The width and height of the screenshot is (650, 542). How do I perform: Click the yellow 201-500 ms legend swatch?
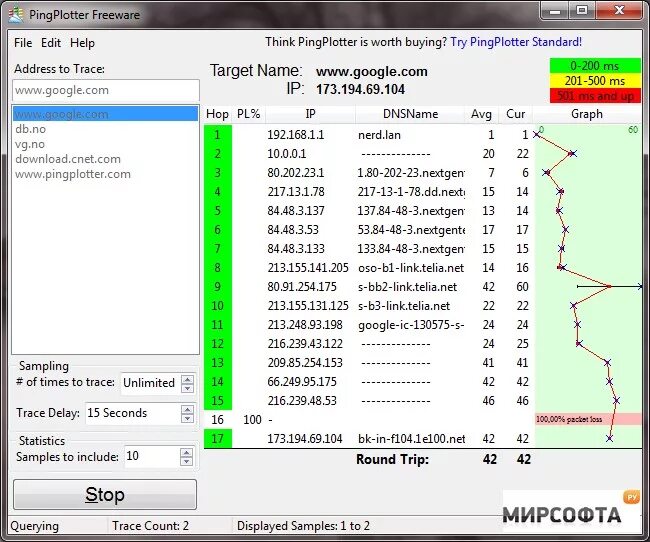tap(595, 81)
